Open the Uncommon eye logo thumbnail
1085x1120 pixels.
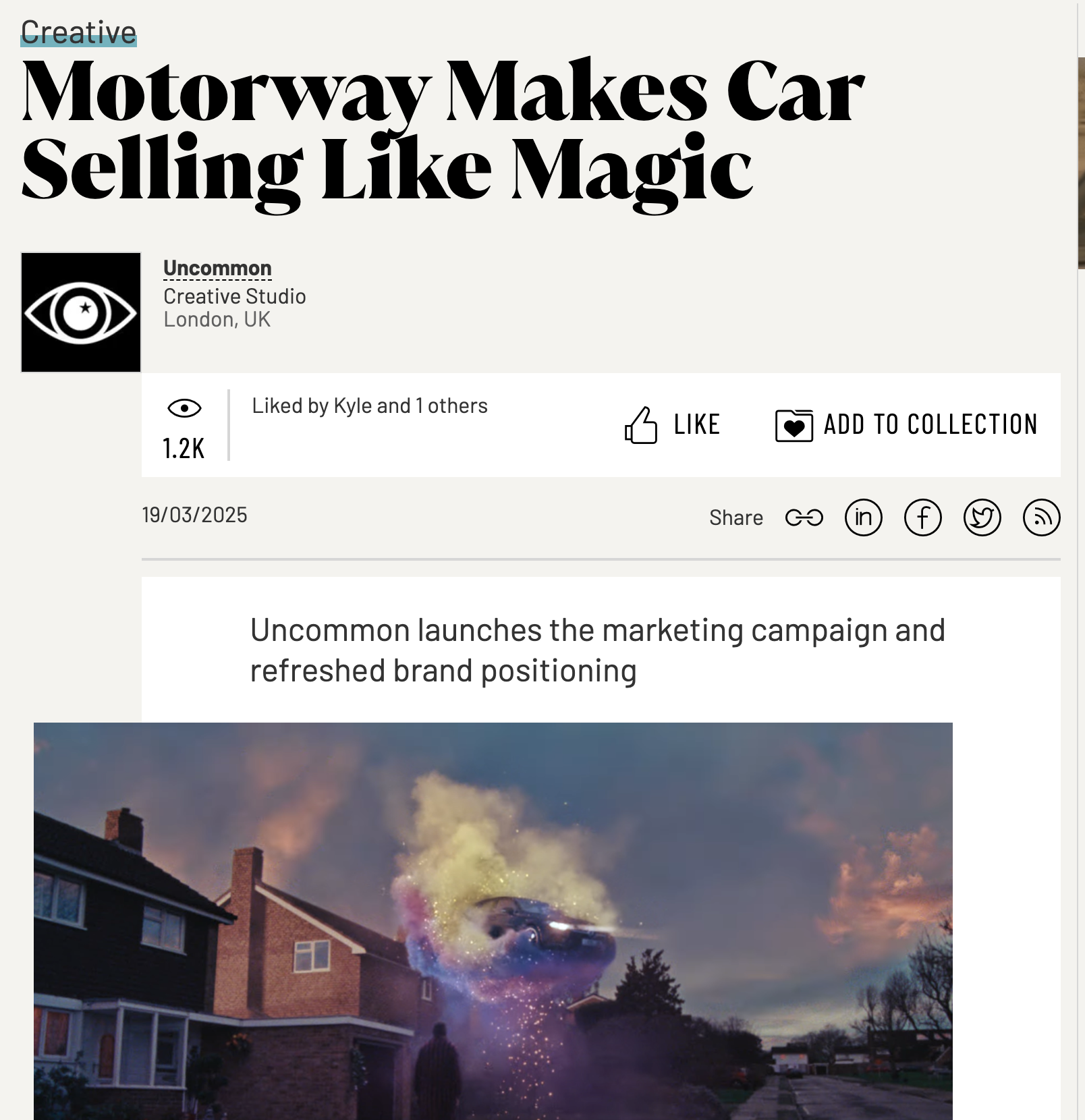81,312
